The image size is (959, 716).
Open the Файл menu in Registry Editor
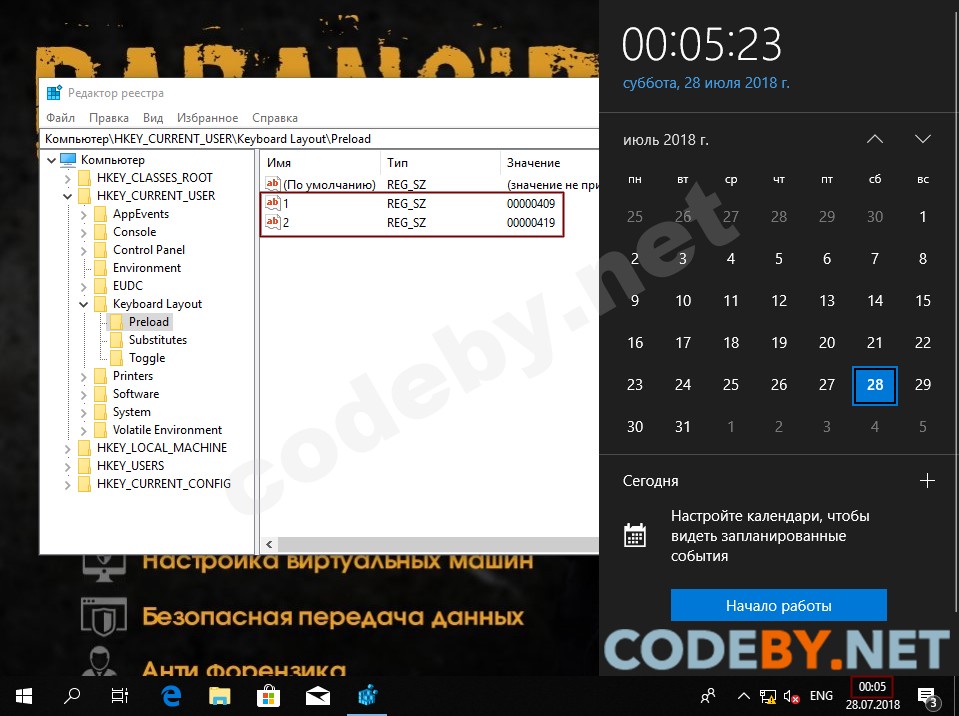pos(61,117)
